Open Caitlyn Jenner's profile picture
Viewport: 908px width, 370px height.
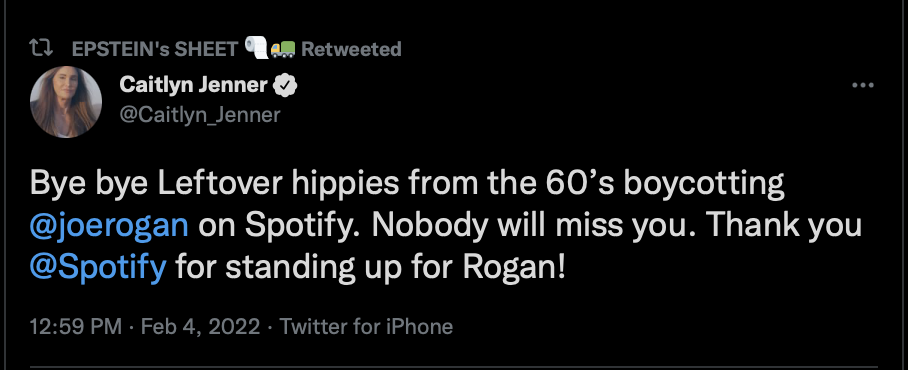(x=66, y=102)
